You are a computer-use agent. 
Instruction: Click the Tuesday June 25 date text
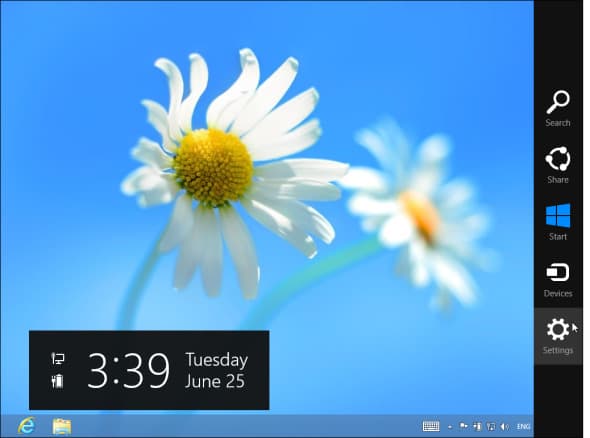[216, 370]
